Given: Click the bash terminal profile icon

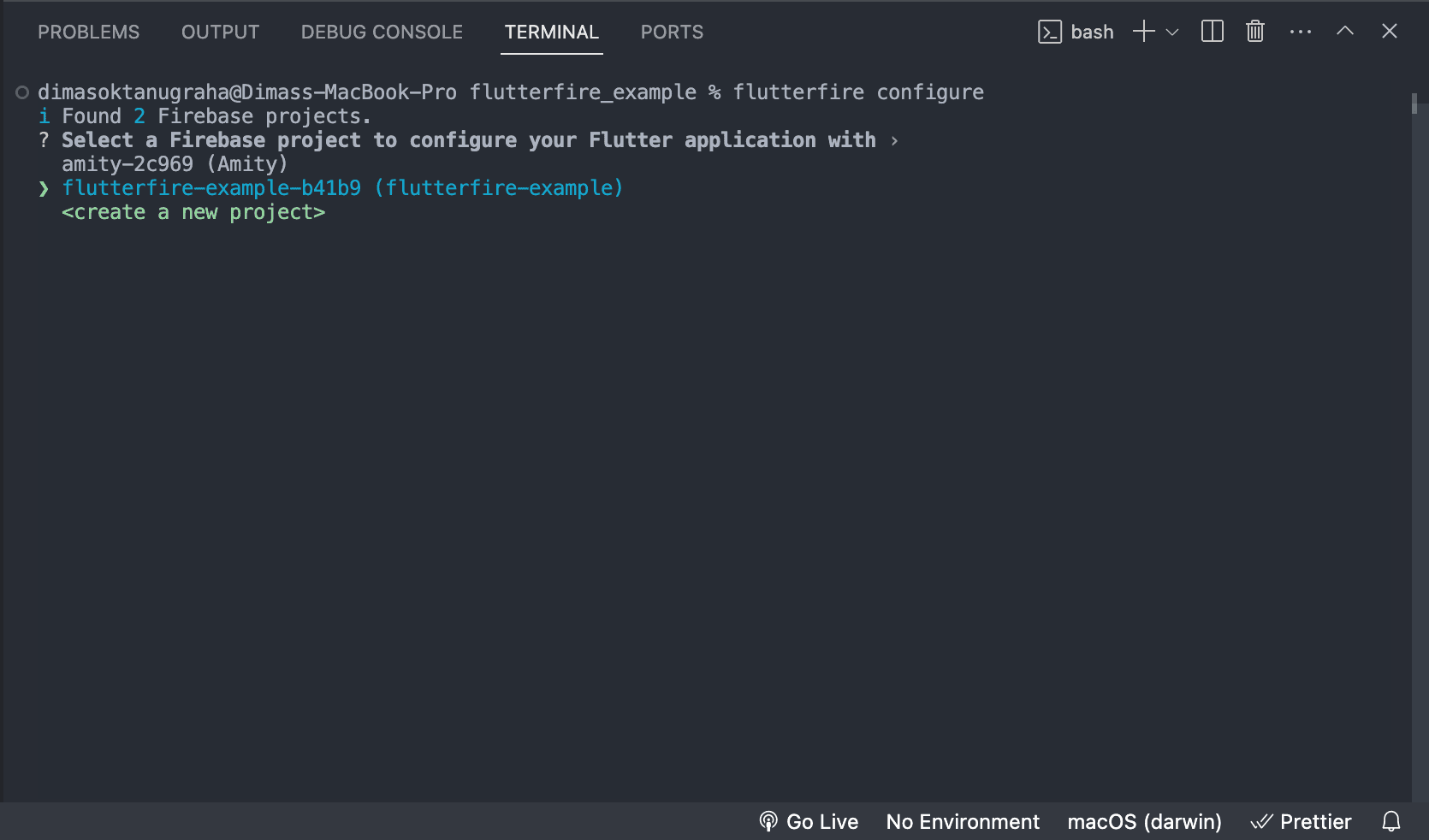Looking at the screenshot, I should point(1050,33).
